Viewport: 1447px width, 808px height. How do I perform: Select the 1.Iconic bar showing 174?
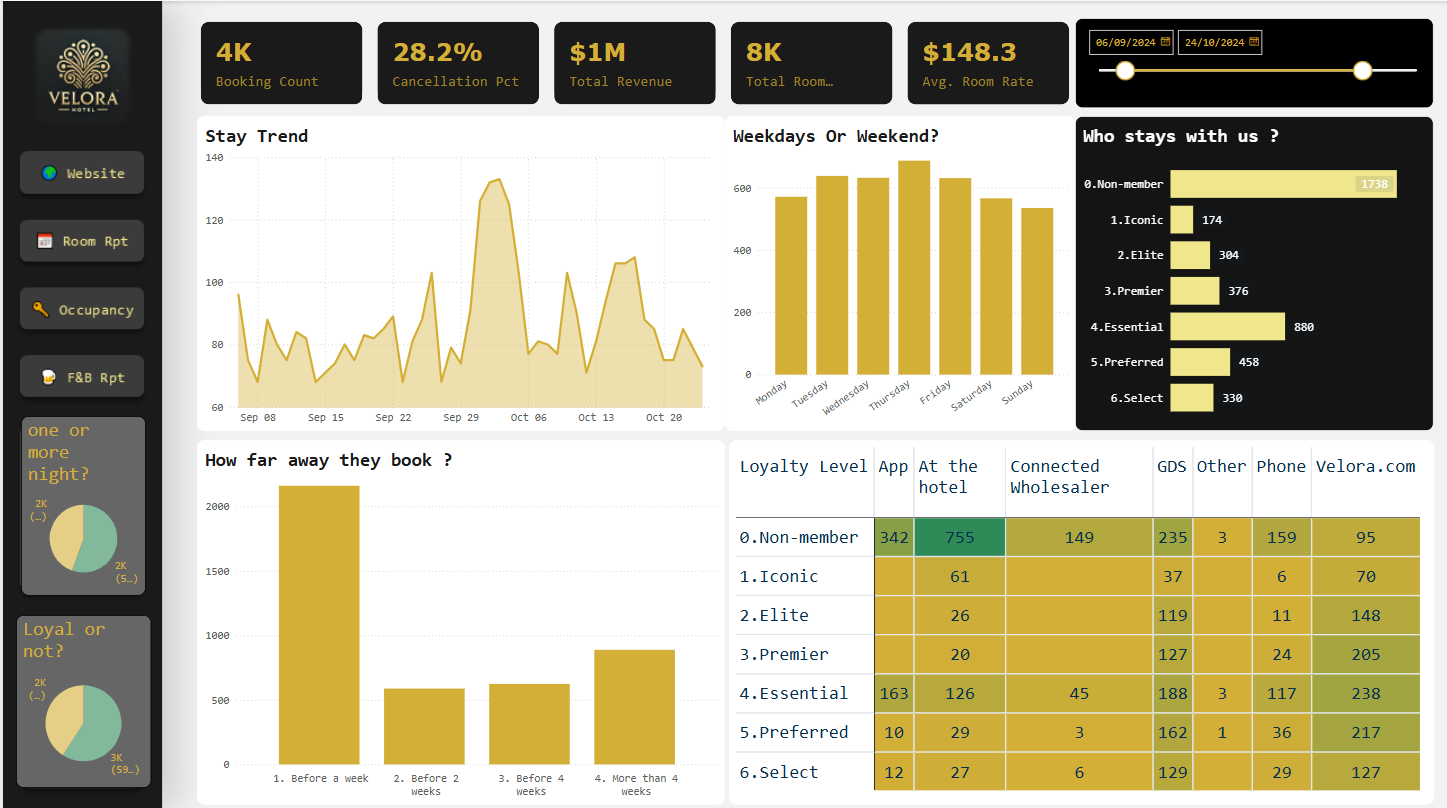[1182, 220]
